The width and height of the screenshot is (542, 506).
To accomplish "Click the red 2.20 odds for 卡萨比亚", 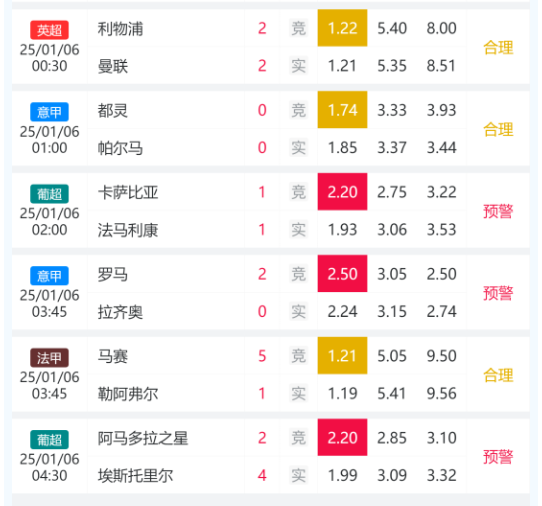I will 342,192.
